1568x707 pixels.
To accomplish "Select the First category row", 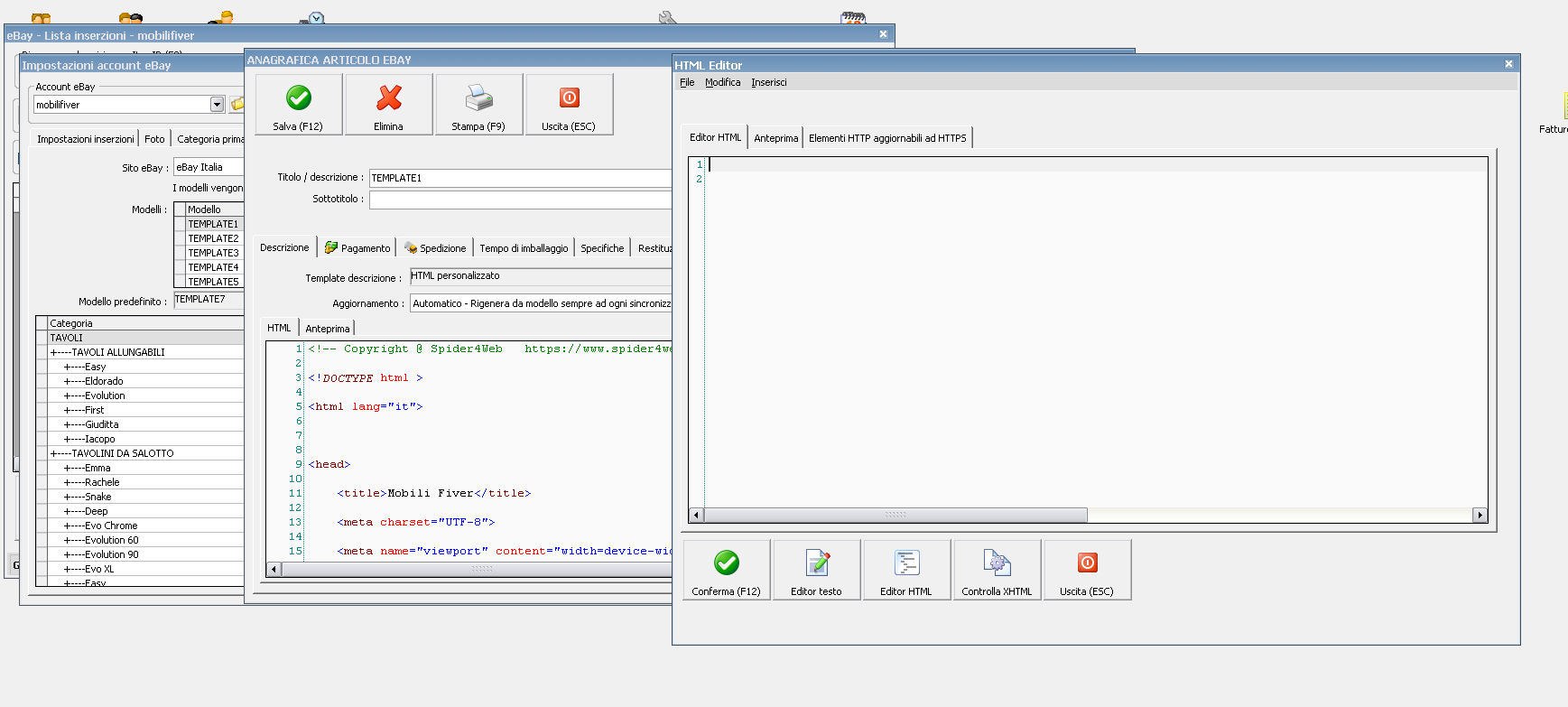I will [x=146, y=410].
